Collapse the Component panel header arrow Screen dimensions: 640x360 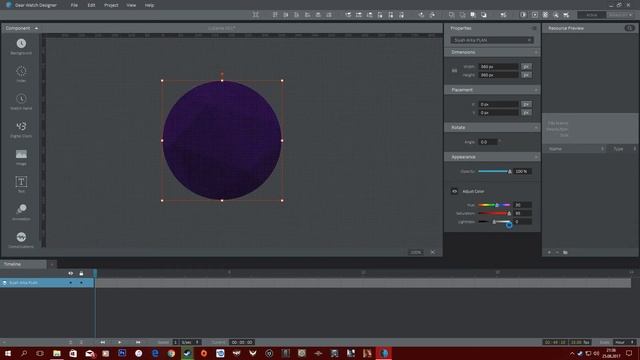point(36,28)
